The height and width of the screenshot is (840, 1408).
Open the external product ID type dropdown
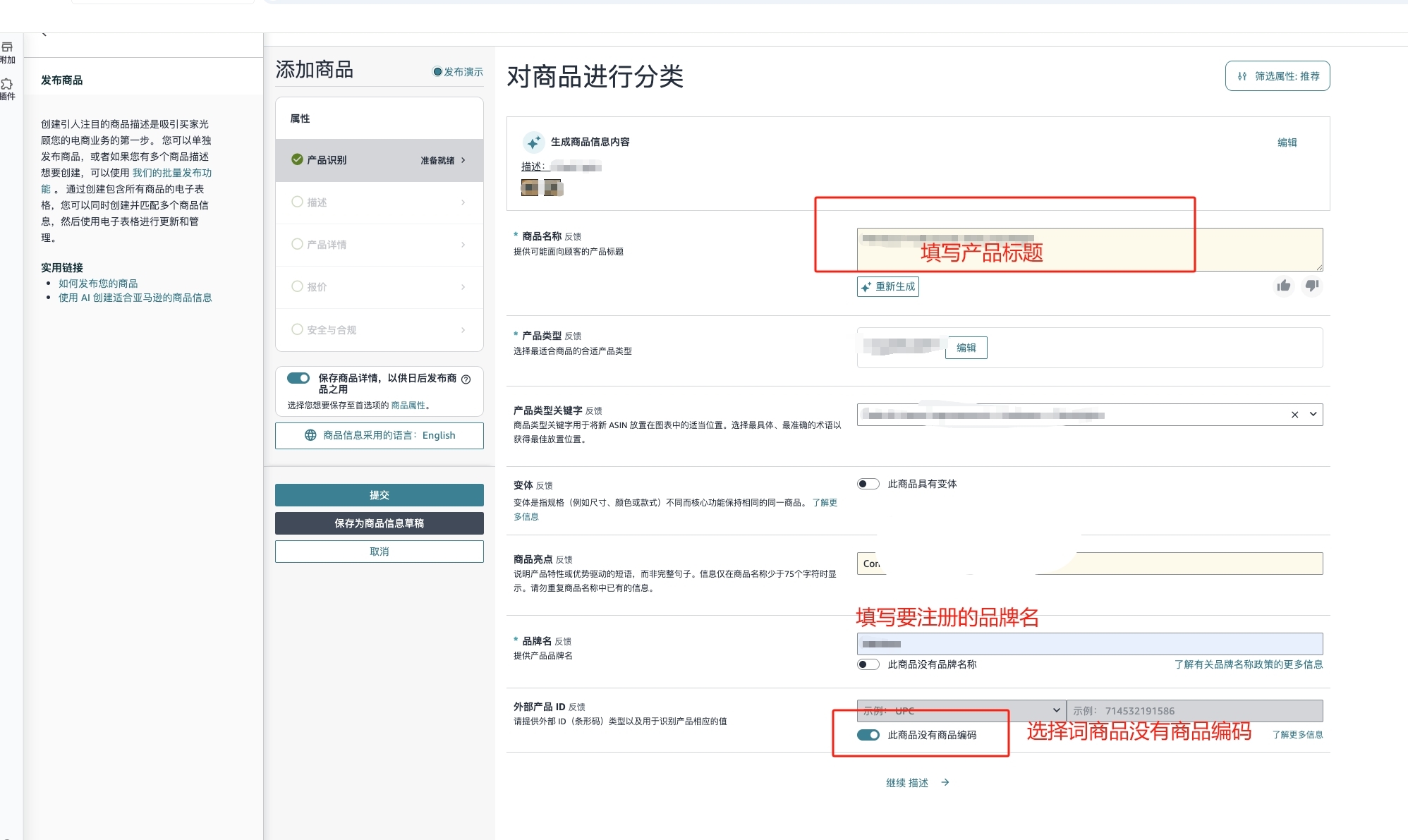coord(961,710)
